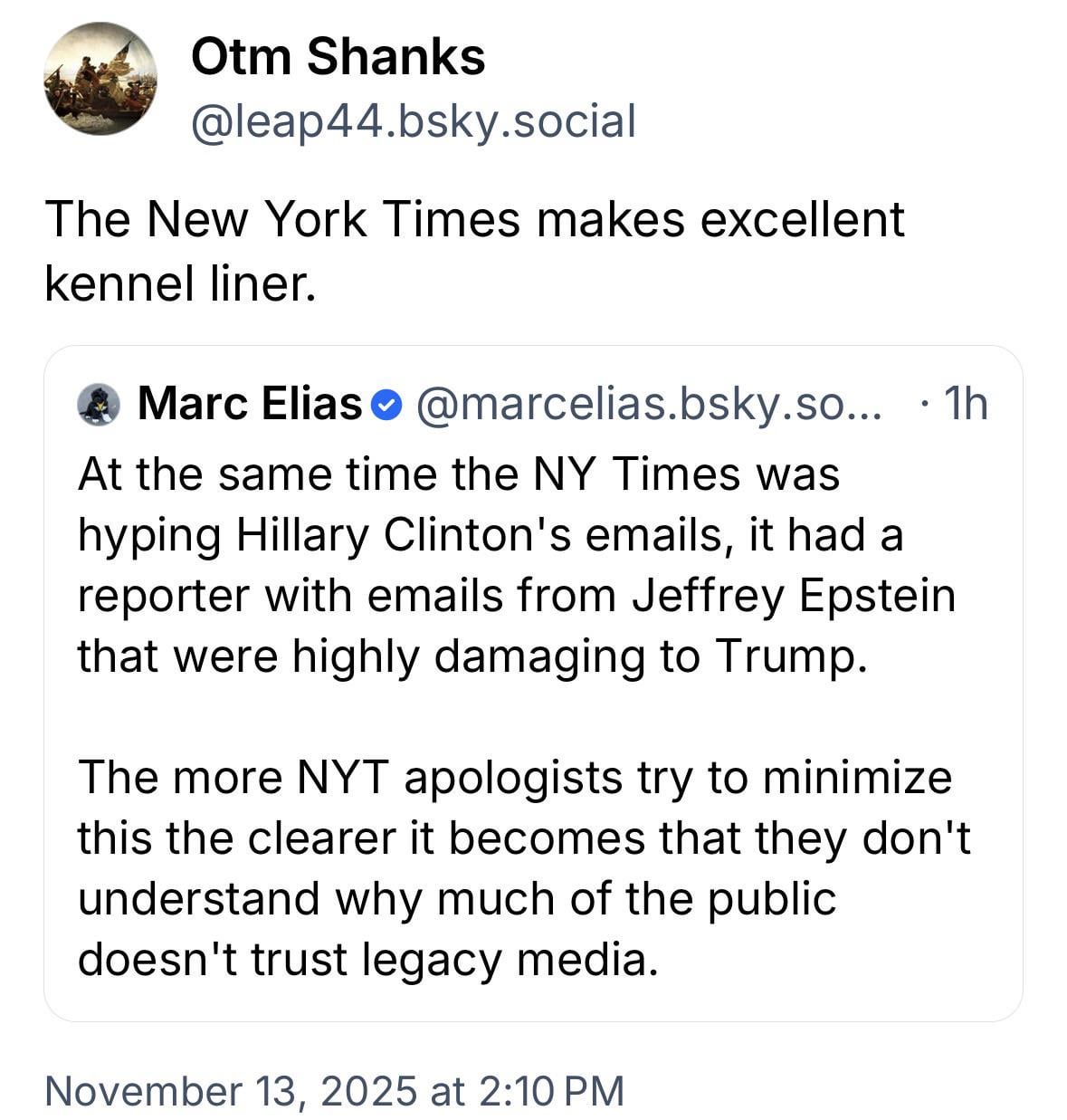
Task: Click Marc Elias' small avatar icon
Action: tap(99, 404)
